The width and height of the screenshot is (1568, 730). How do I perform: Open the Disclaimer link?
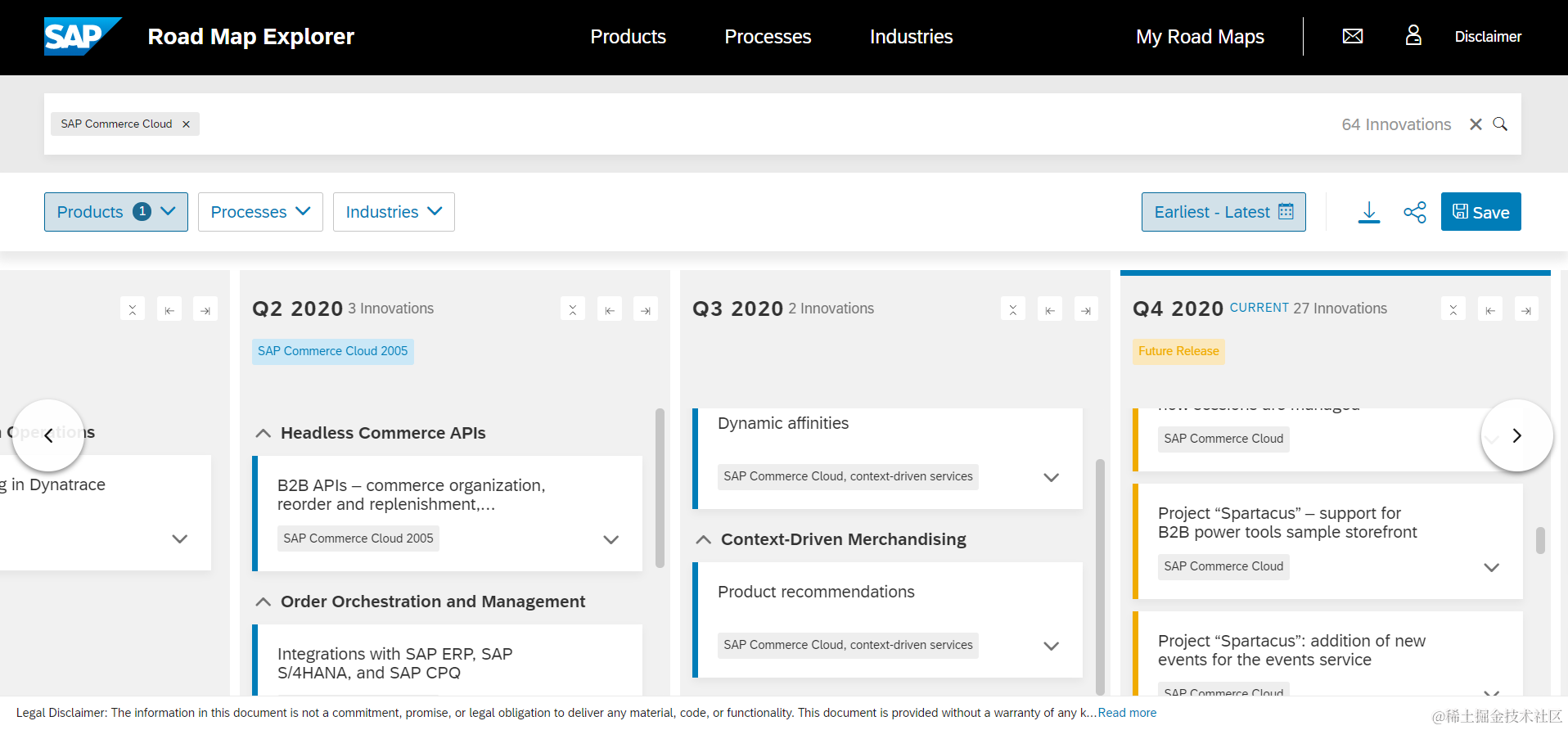1488,37
